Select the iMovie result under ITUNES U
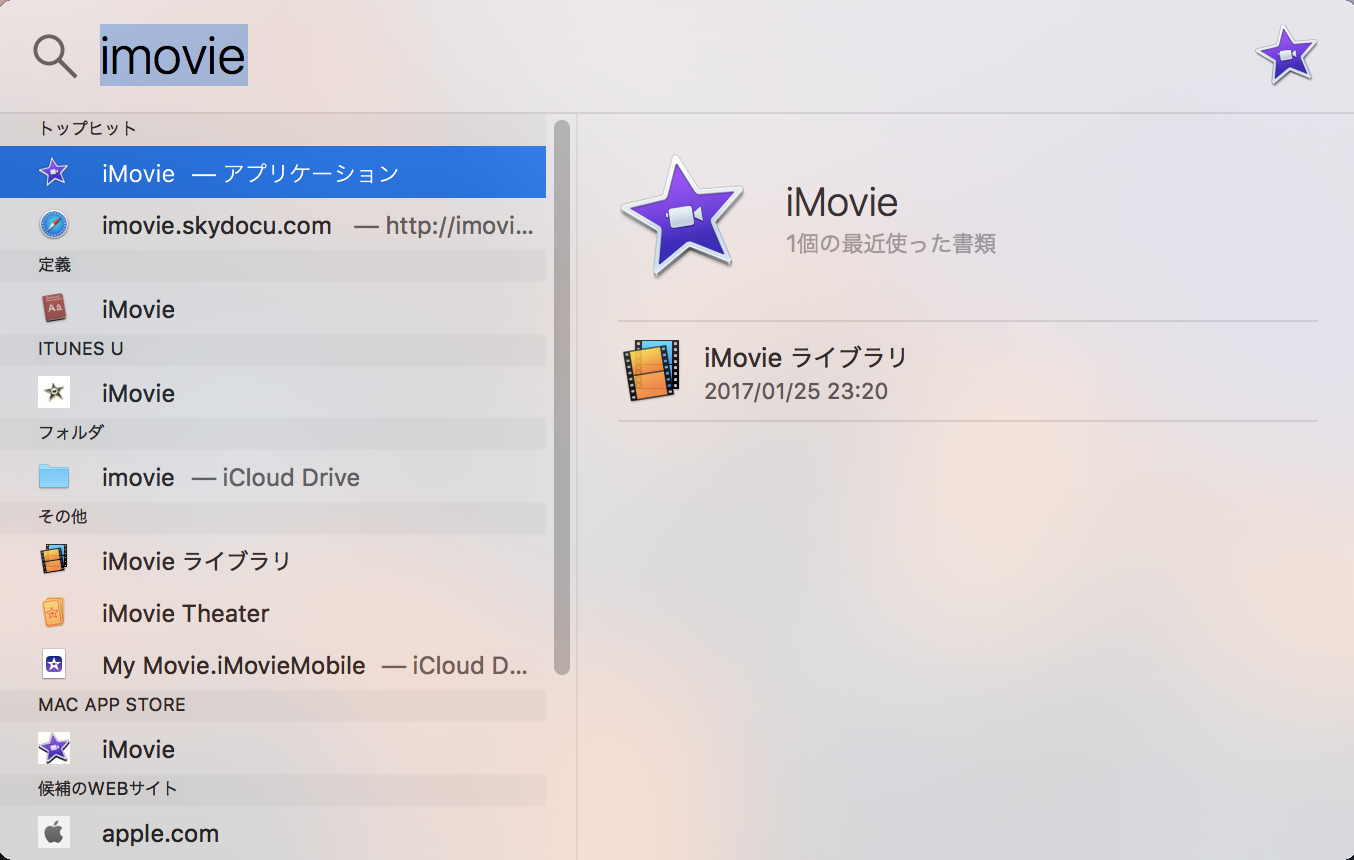The width and height of the screenshot is (1354, 860). tap(273, 392)
